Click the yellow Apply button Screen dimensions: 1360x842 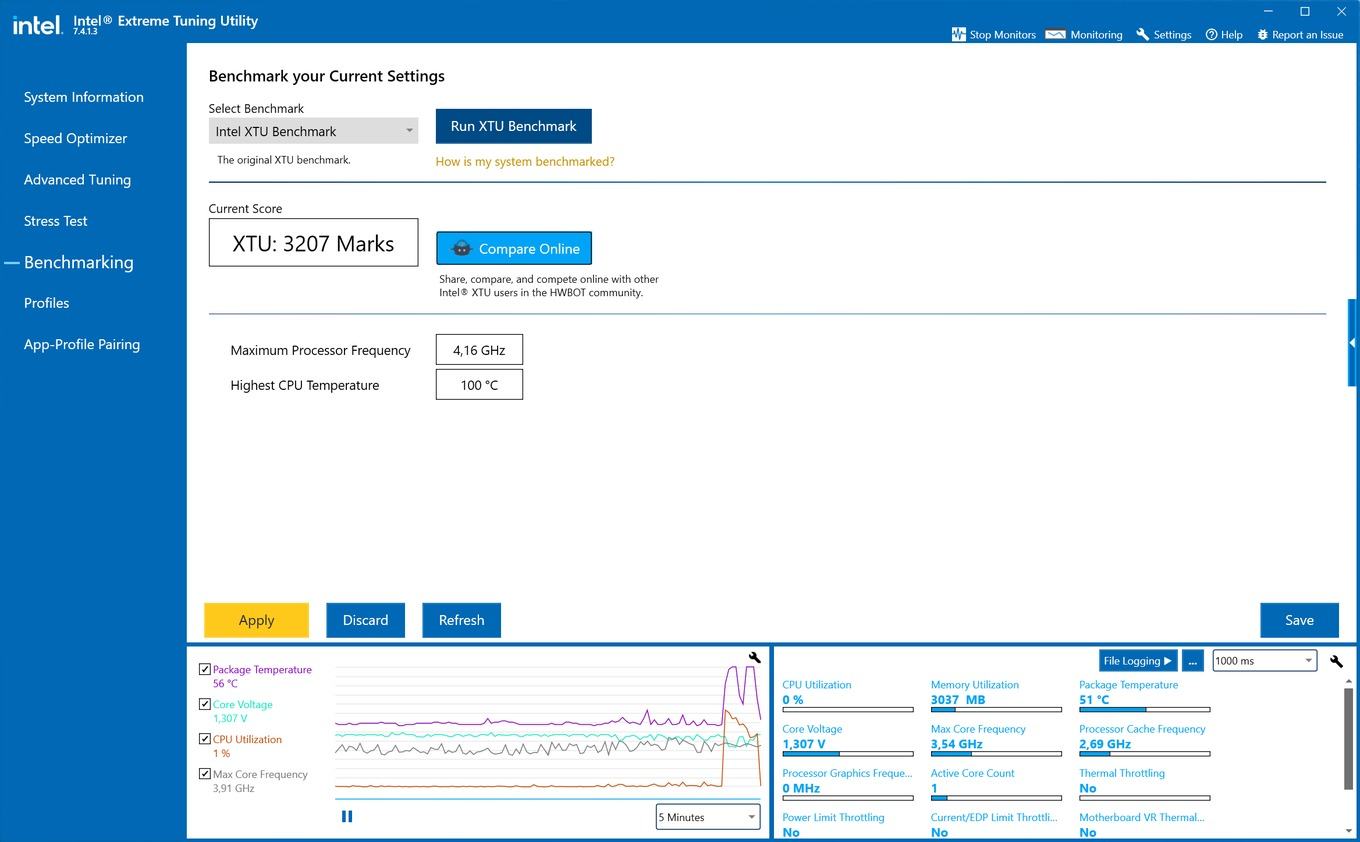[x=256, y=620]
